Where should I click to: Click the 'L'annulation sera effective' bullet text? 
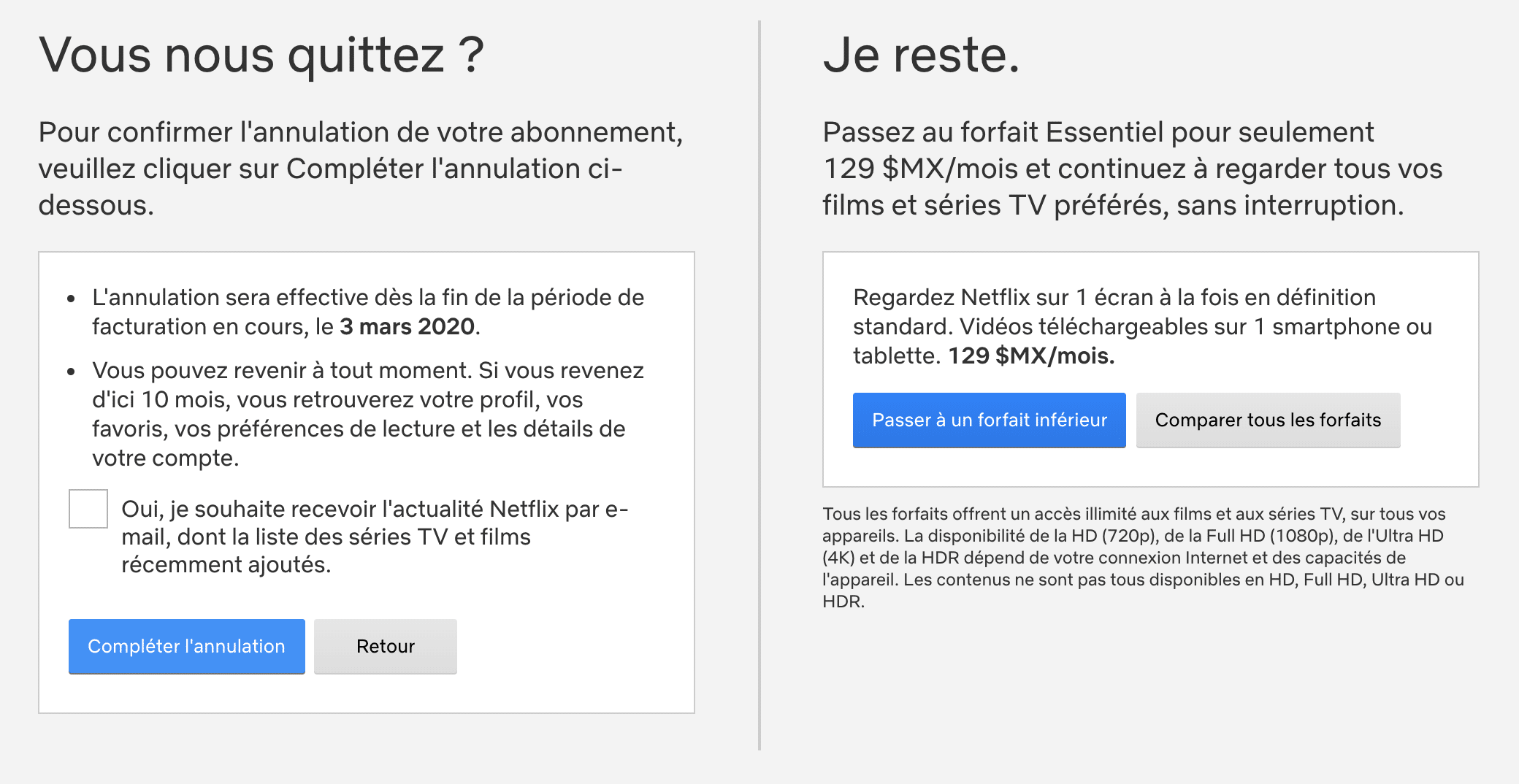click(368, 312)
